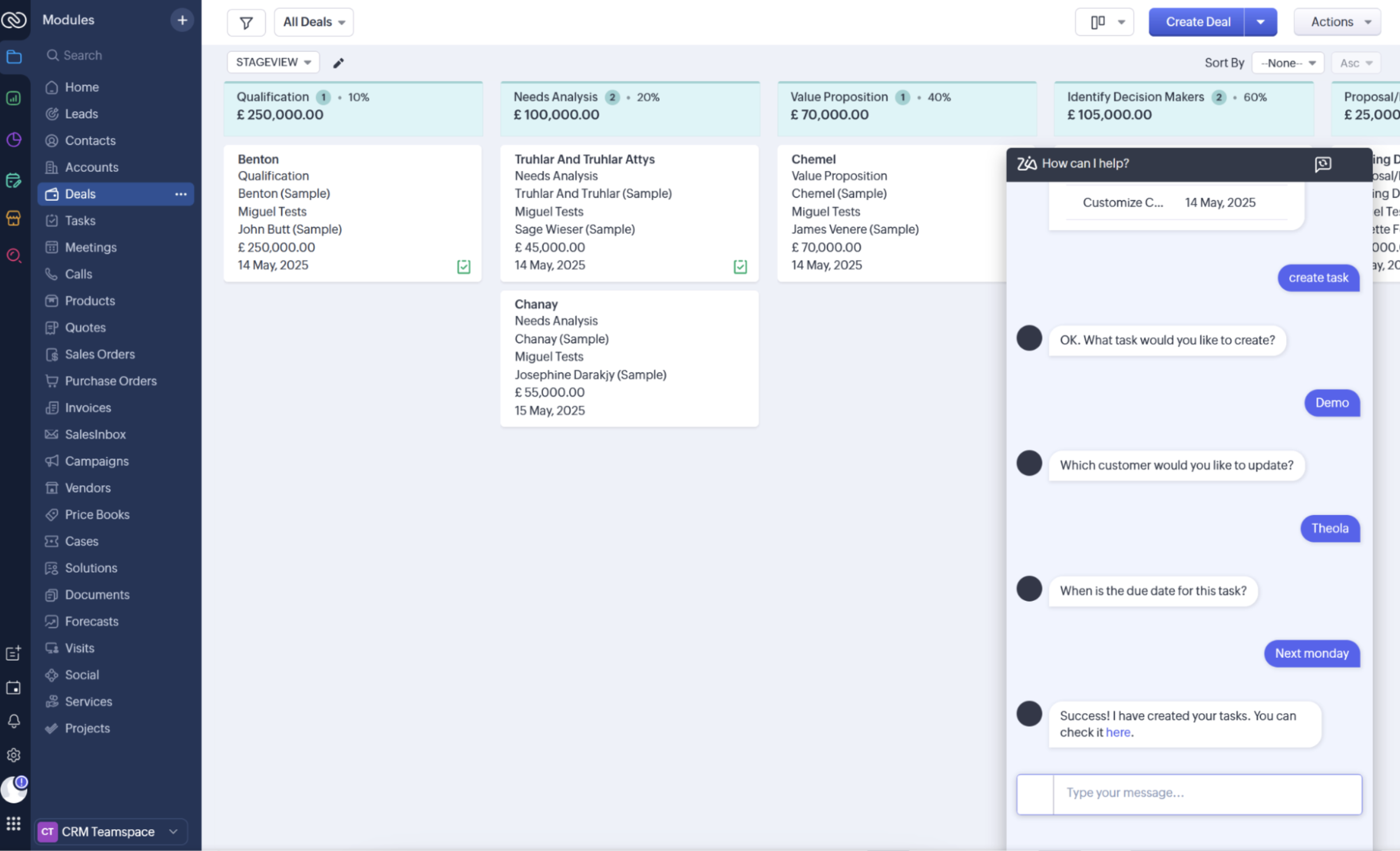Click the Needs Analysis column header
This screenshot has width=1400, height=851.
point(630,108)
